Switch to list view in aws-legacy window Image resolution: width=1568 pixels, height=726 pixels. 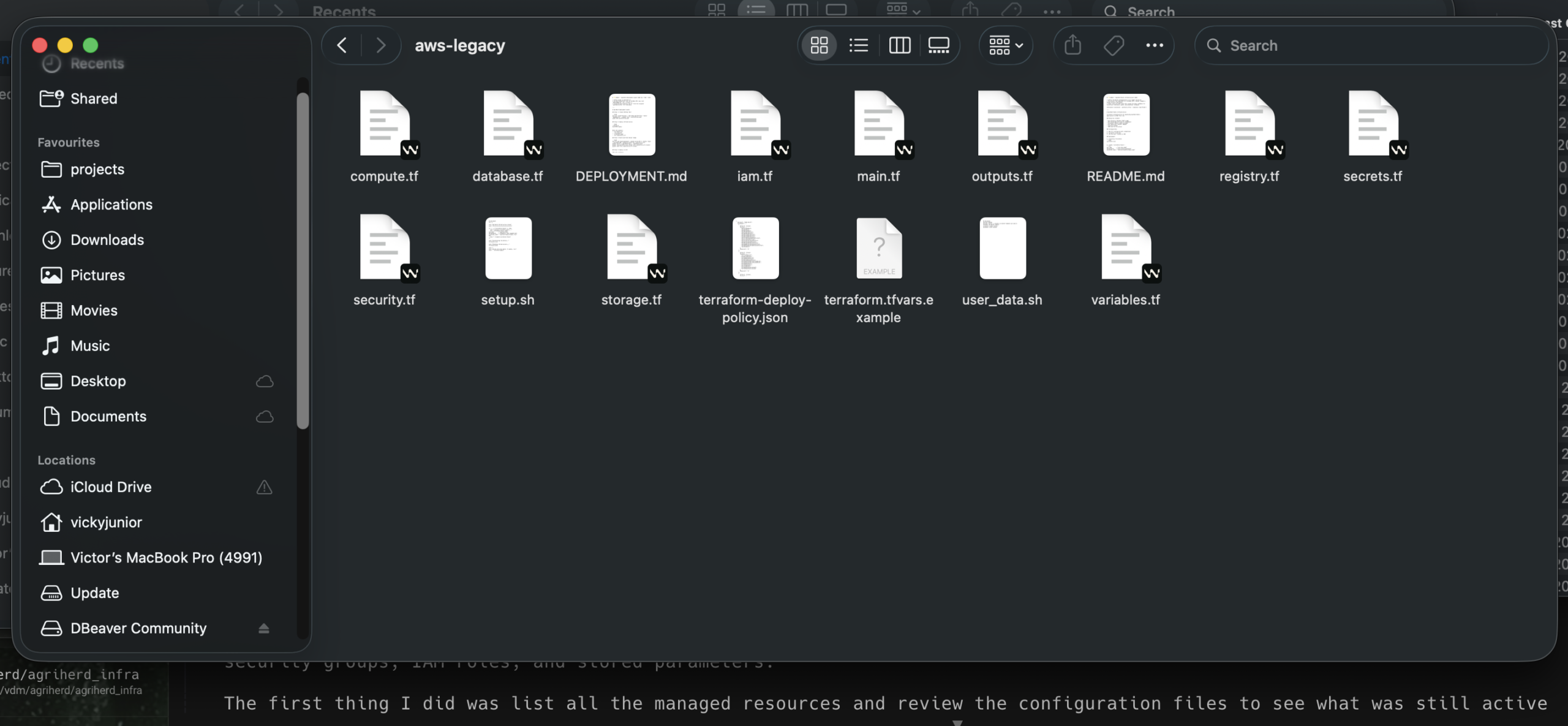[x=859, y=45]
